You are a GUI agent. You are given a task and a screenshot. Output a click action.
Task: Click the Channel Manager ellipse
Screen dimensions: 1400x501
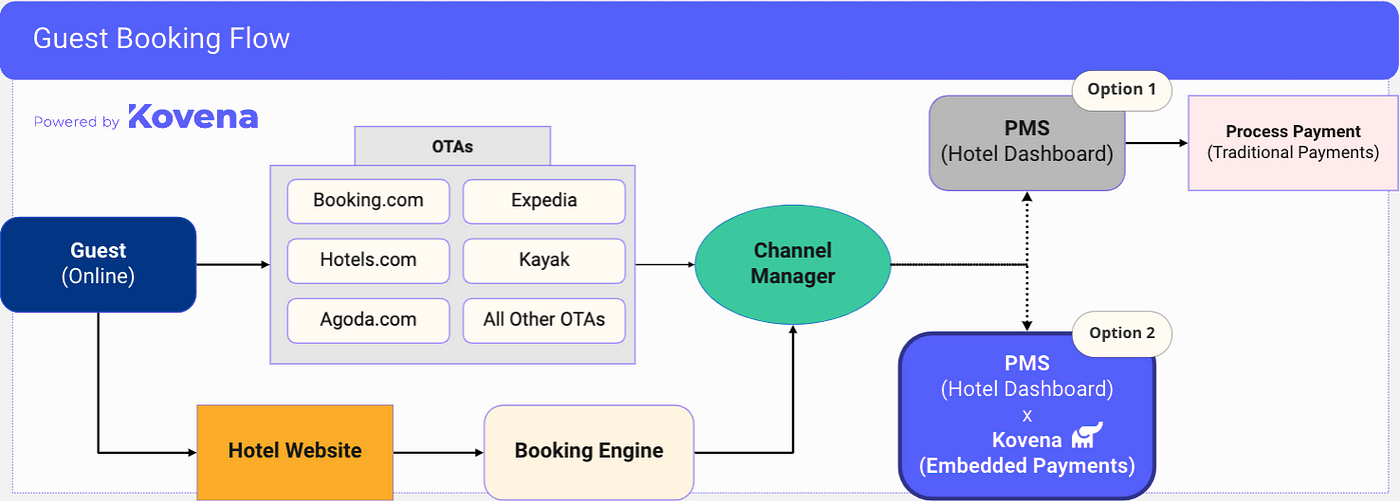pos(793,264)
